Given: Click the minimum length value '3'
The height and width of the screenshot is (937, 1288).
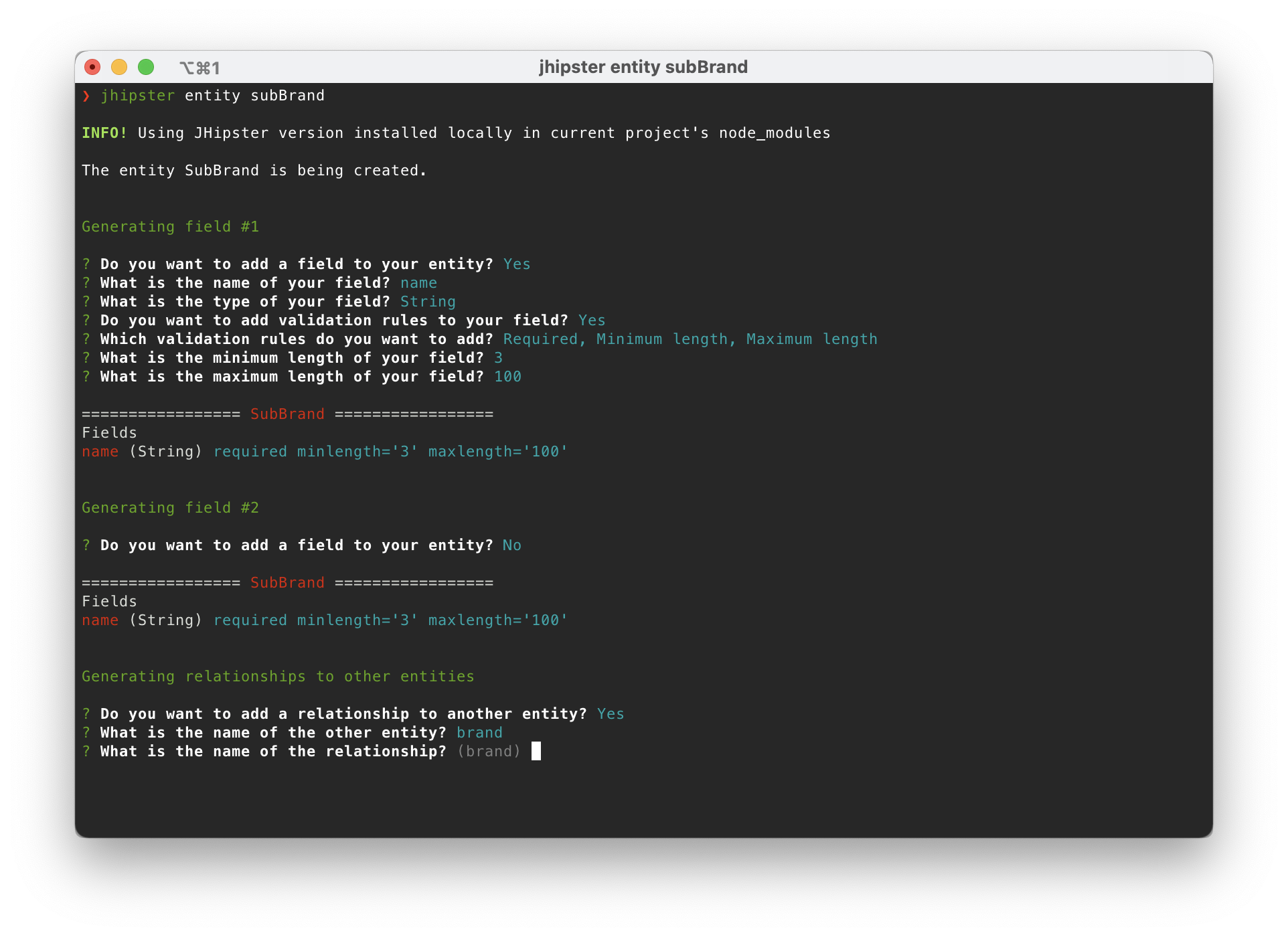Looking at the screenshot, I should pos(498,358).
